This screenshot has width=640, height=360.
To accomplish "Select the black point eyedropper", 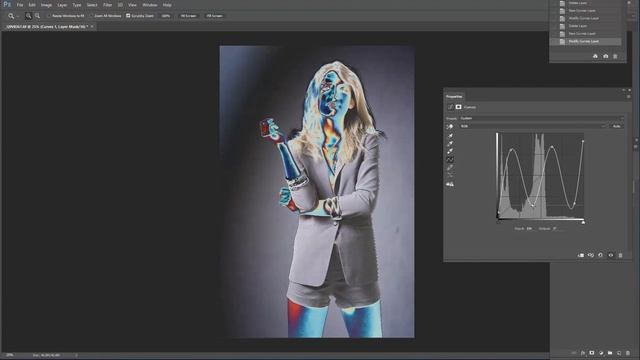I will pos(450,136).
